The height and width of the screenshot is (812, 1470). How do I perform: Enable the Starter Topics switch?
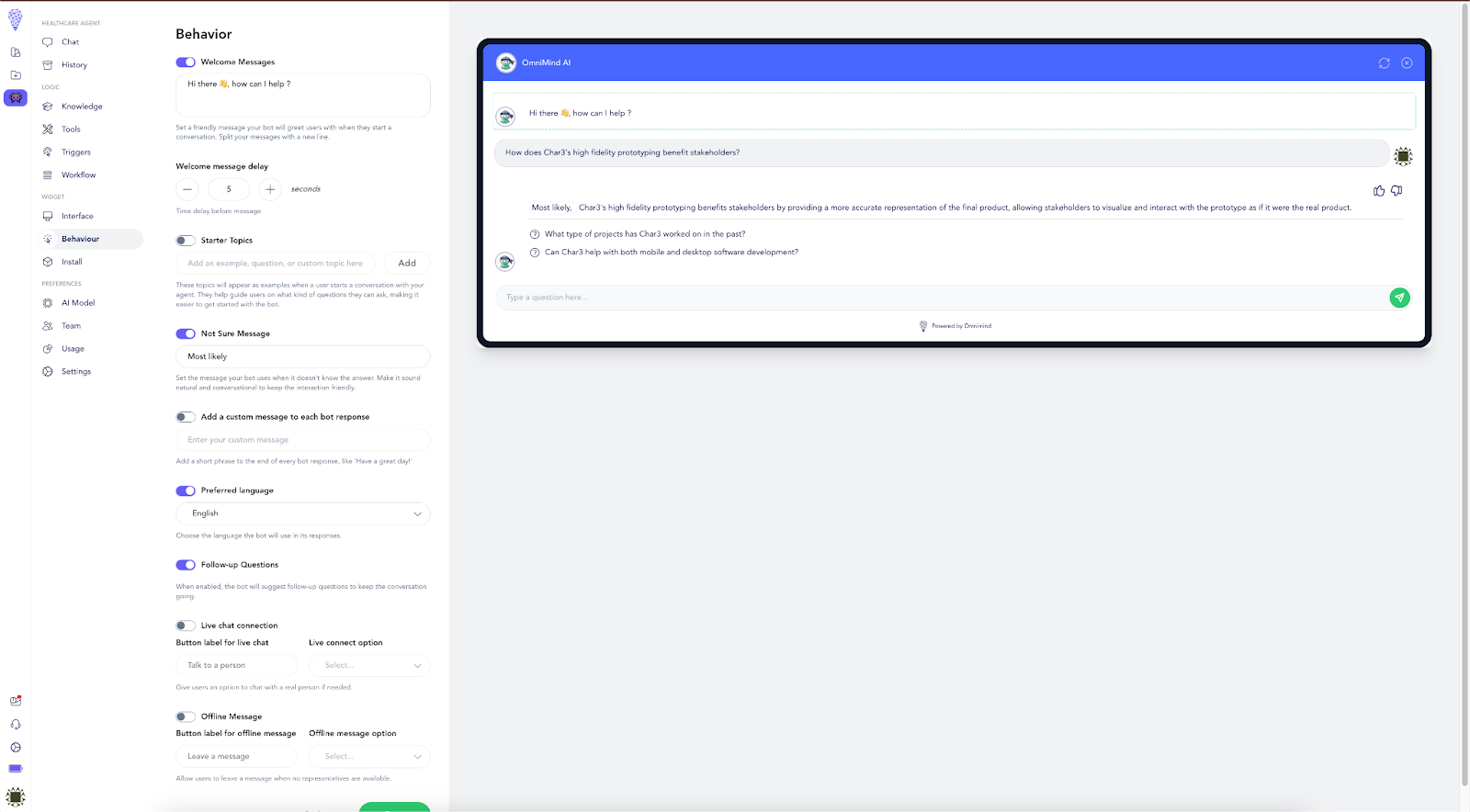click(x=186, y=241)
